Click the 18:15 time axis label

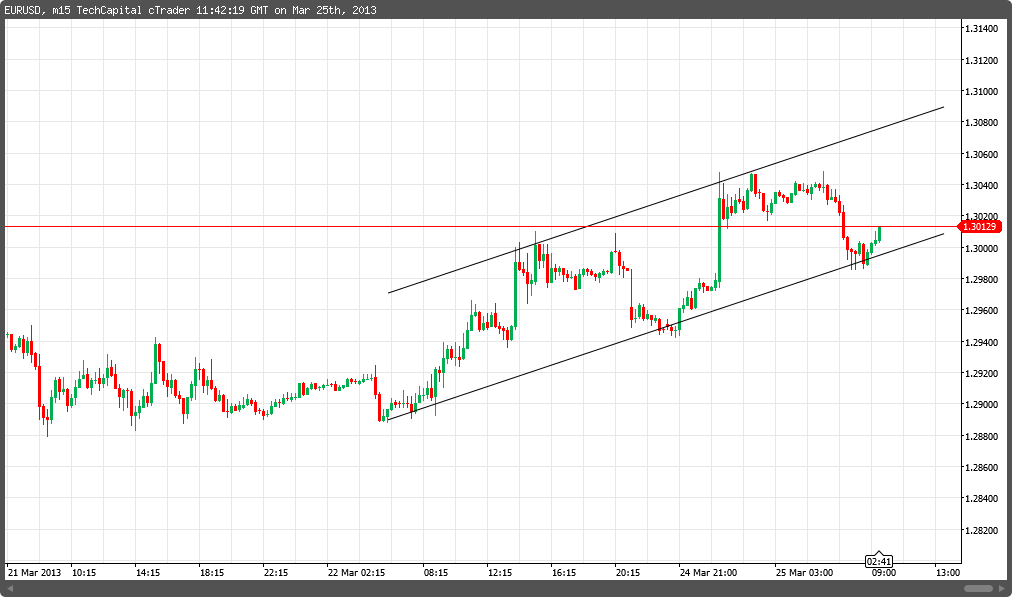click(x=212, y=572)
